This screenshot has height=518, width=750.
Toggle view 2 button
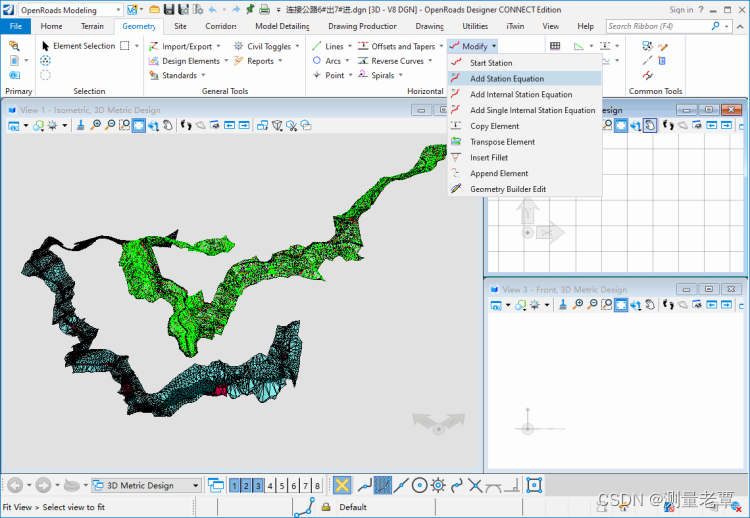click(x=246, y=486)
